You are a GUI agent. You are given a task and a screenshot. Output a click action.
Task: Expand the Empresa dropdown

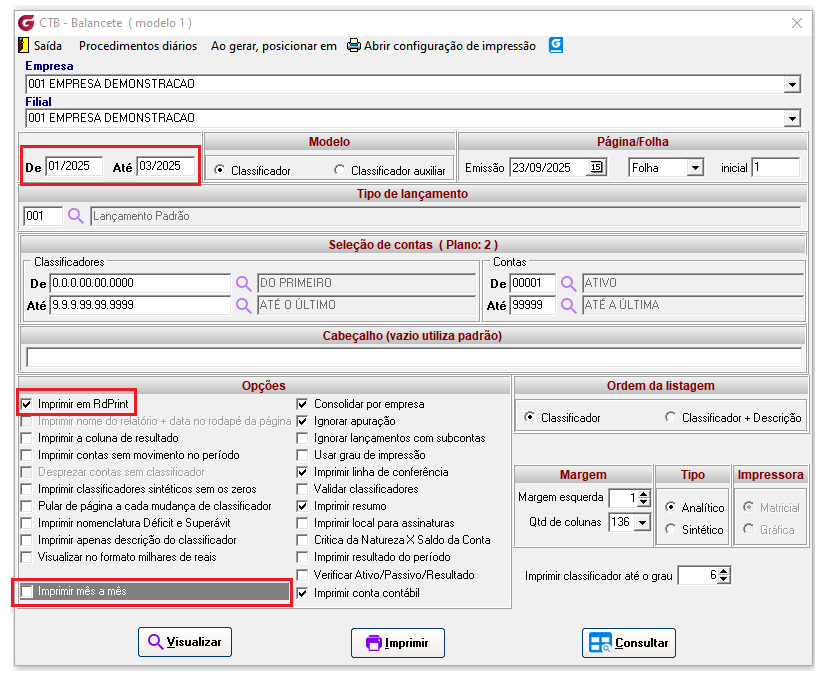tap(792, 84)
